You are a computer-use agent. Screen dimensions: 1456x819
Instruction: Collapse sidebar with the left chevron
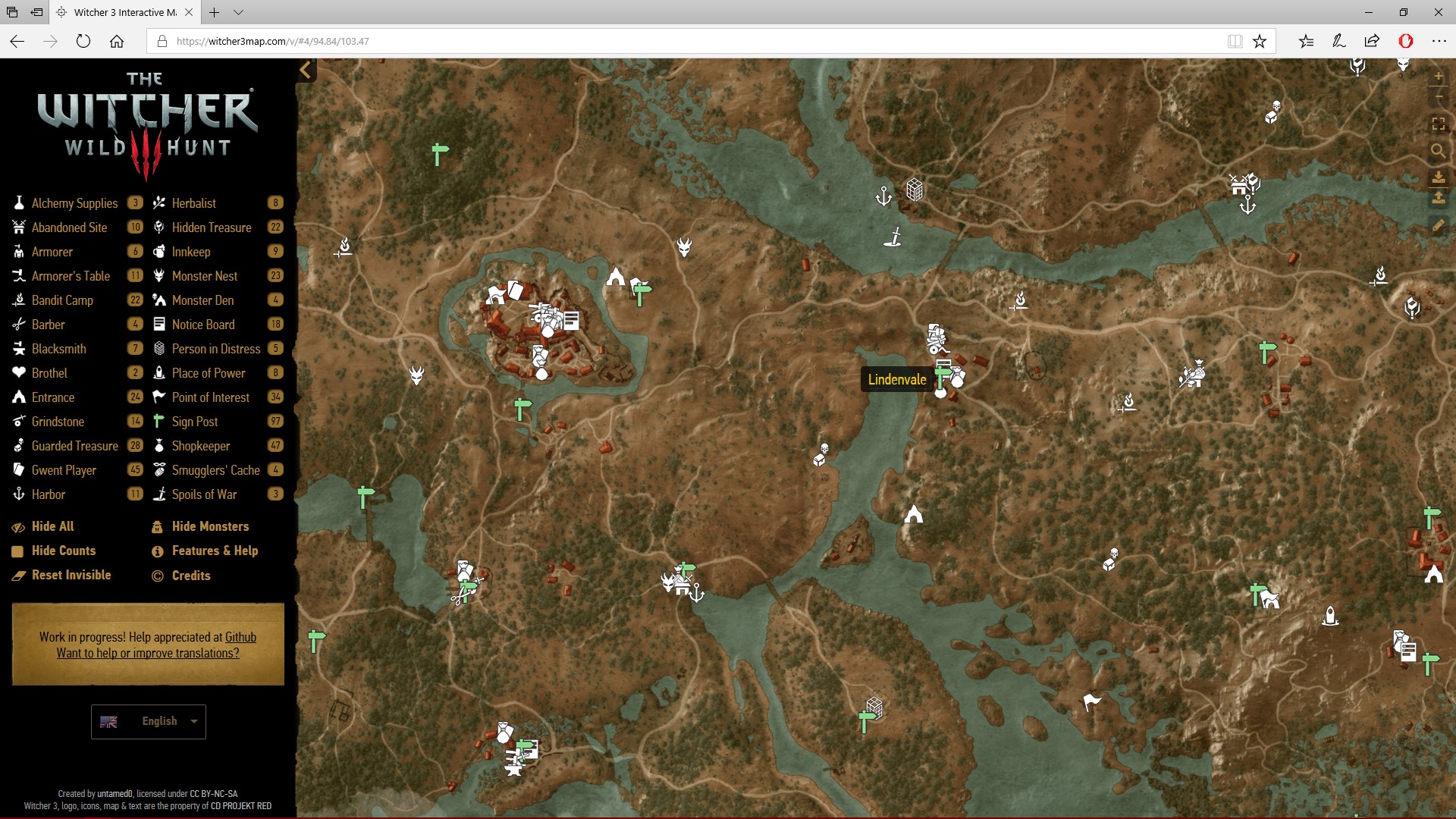click(306, 71)
